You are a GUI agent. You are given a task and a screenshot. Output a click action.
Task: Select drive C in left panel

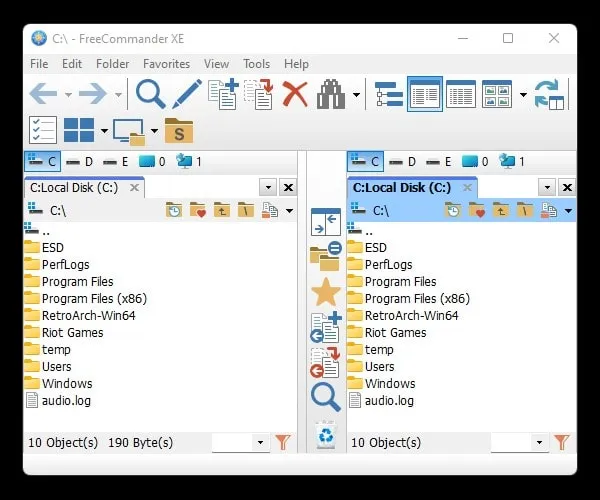point(42,162)
